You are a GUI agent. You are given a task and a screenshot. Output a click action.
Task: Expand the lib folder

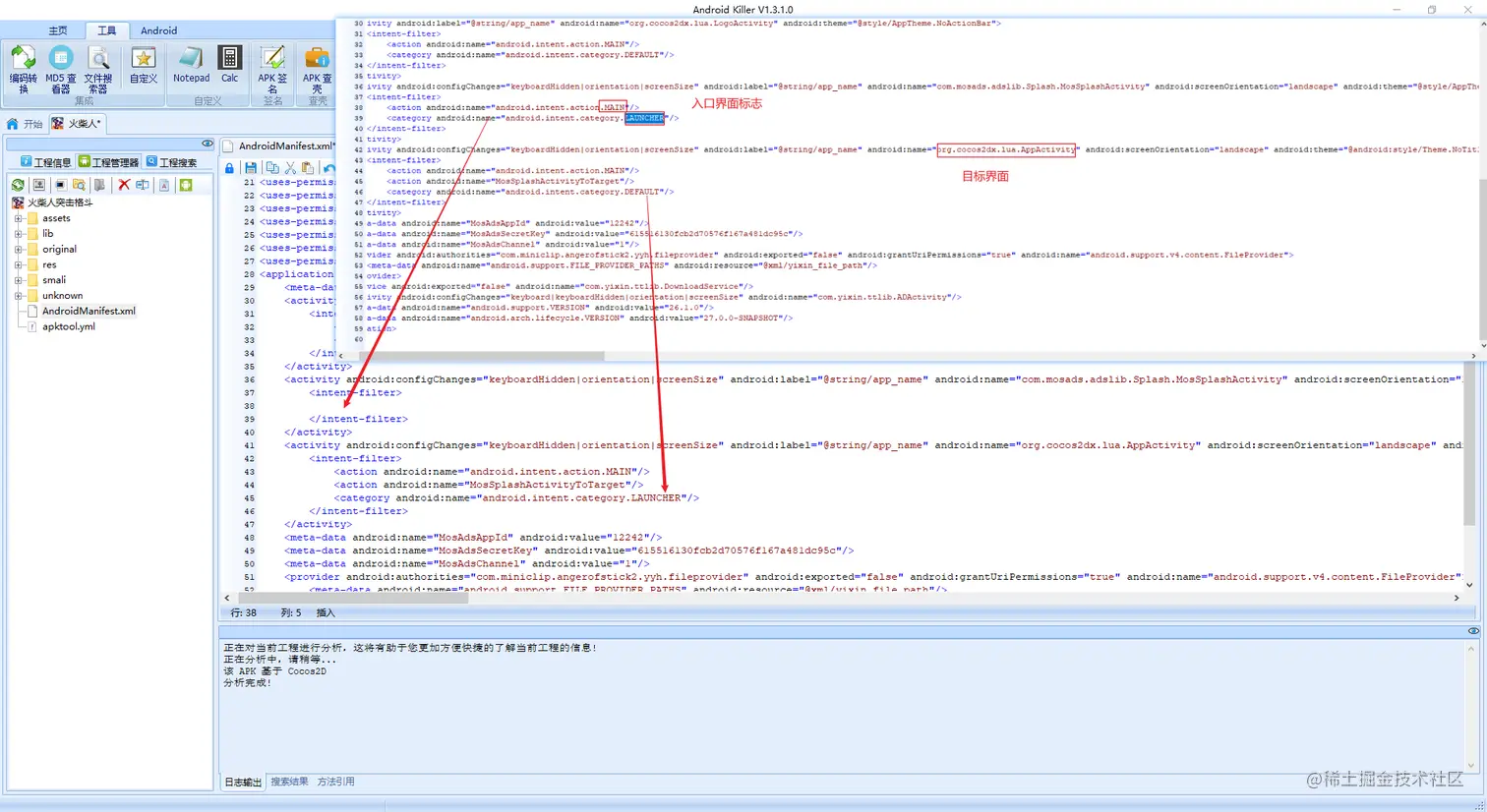click(19, 234)
